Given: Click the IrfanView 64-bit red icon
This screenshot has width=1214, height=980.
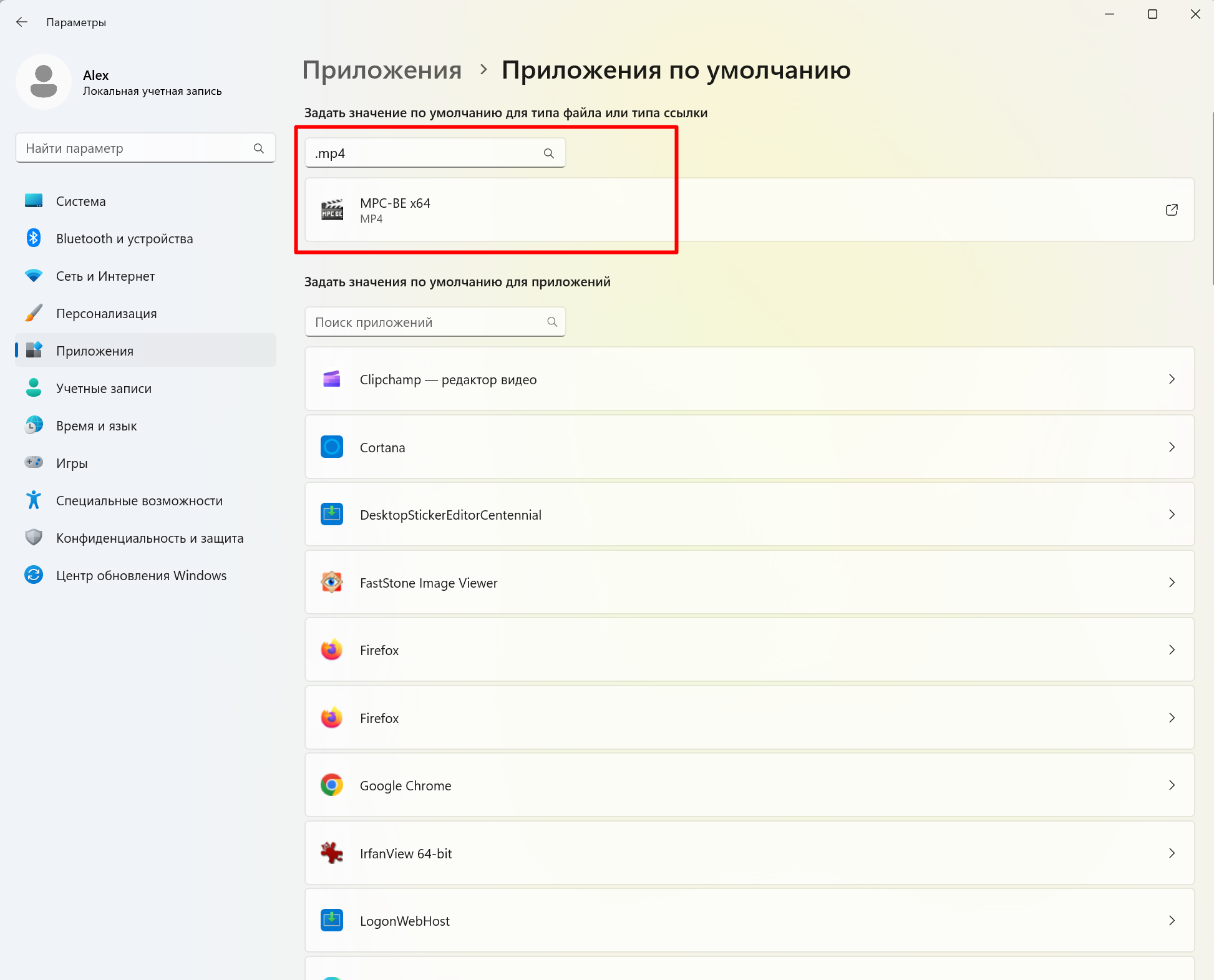Looking at the screenshot, I should point(332,853).
